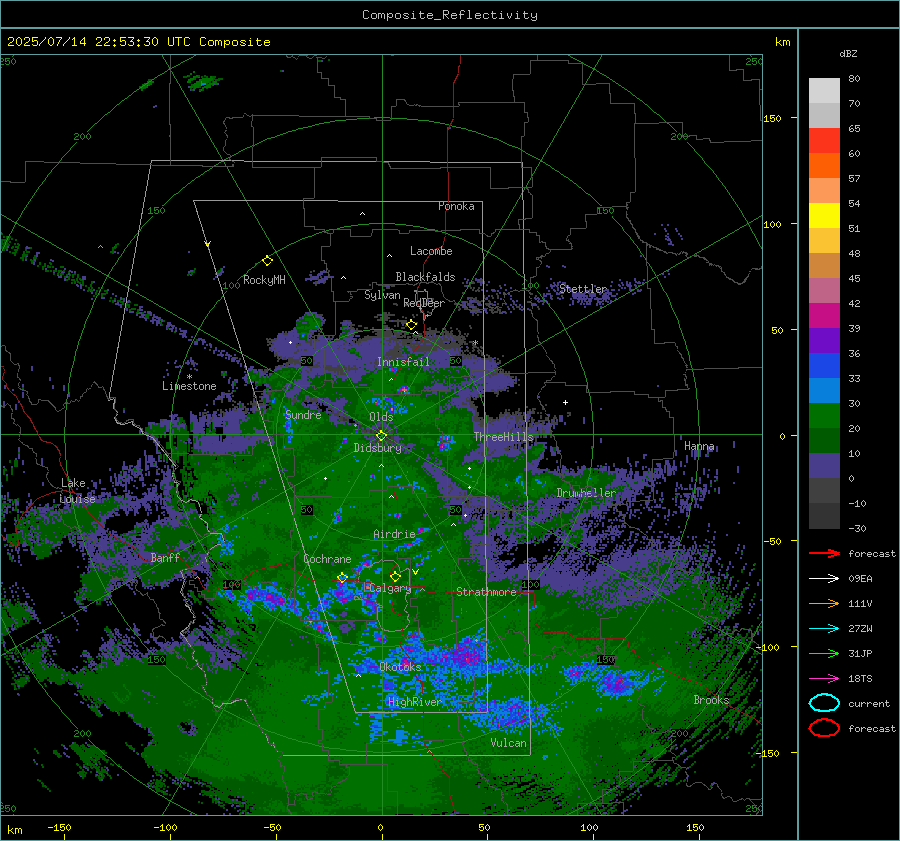Click the RockyMH label

[264, 280]
